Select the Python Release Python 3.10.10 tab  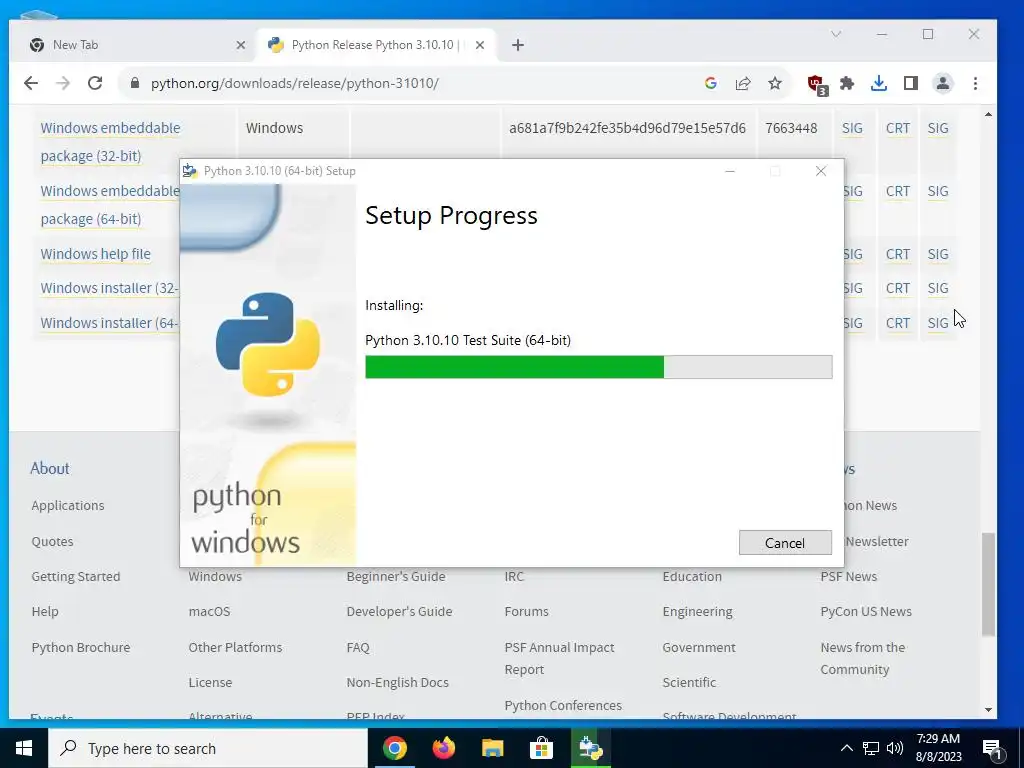(376, 44)
